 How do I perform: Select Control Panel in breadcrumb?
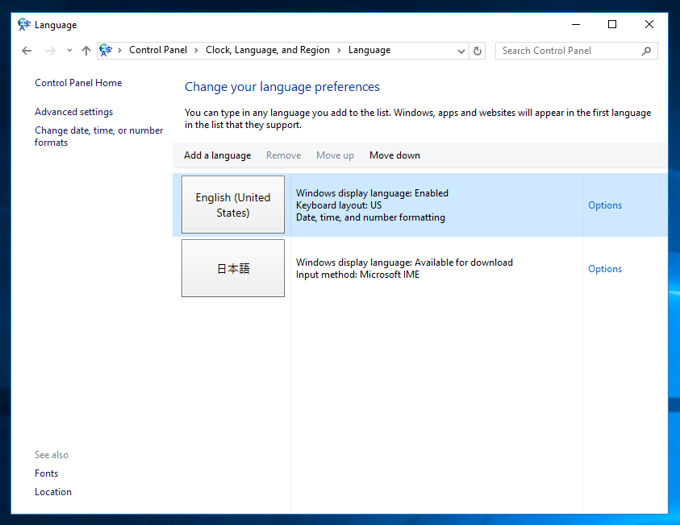[158, 50]
